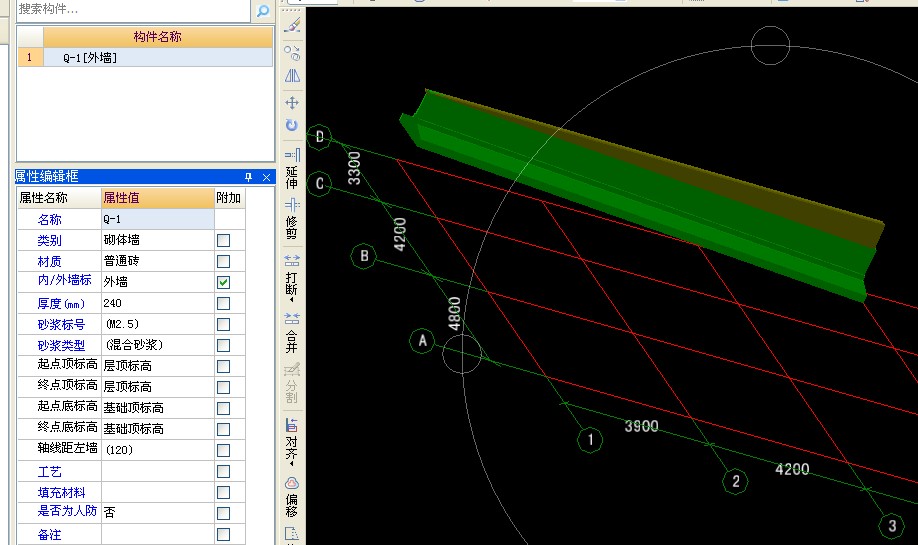This screenshot has height=545, width=918.
Task: Toggle 附加 checkbox for 起点底标高
Action: tap(223, 409)
